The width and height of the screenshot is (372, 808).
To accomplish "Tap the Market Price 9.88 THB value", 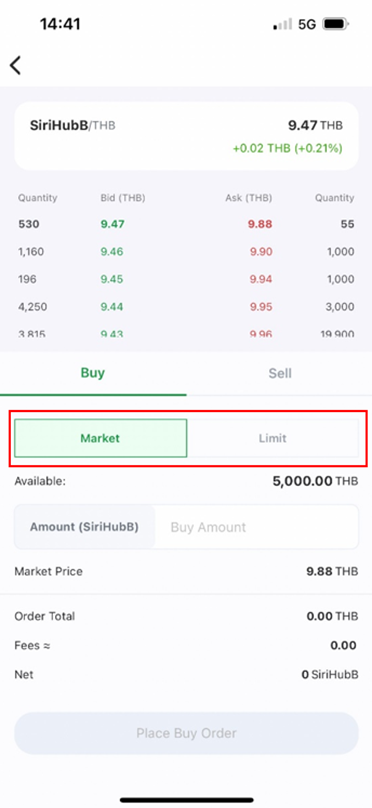I will [x=332, y=571].
